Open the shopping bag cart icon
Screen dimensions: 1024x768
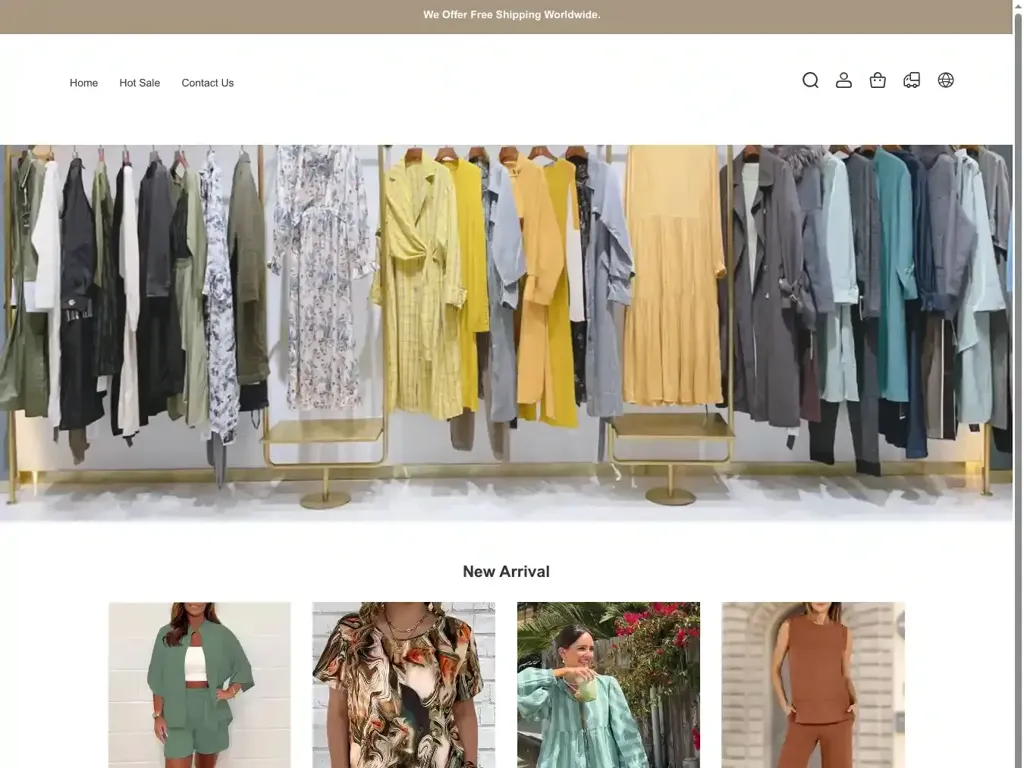tap(878, 81)
